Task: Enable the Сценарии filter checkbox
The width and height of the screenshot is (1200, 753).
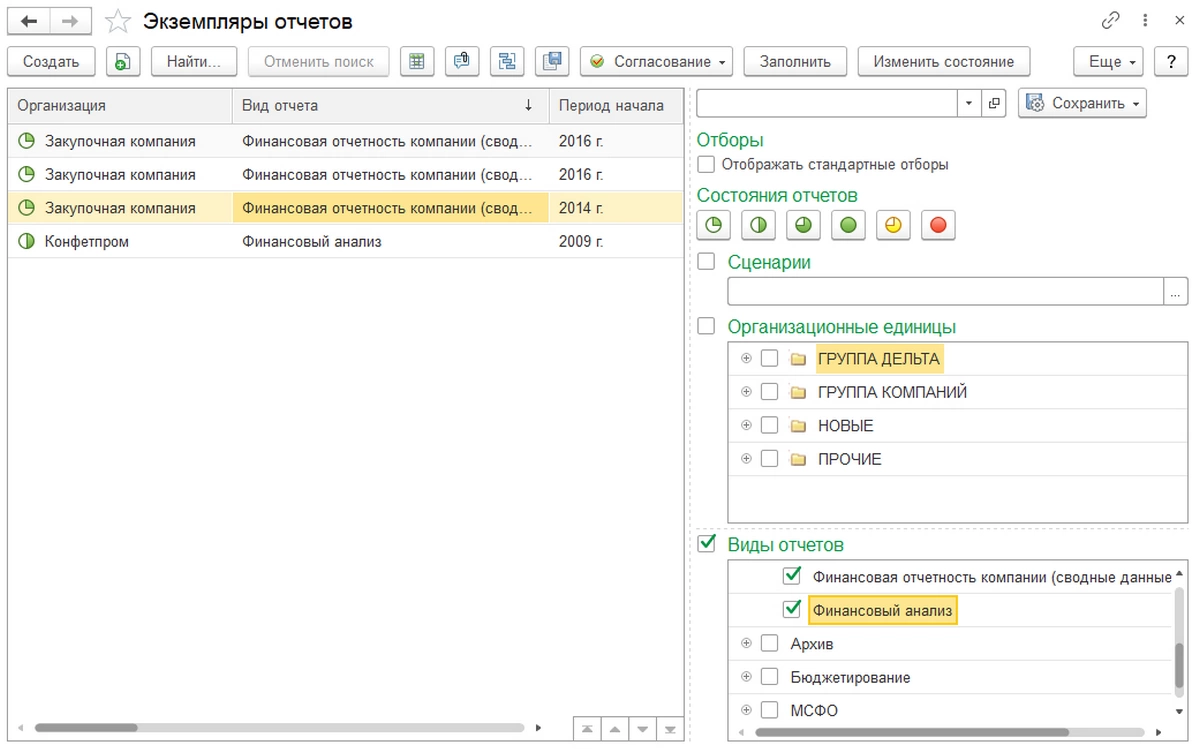Action: tap(707, 262)
